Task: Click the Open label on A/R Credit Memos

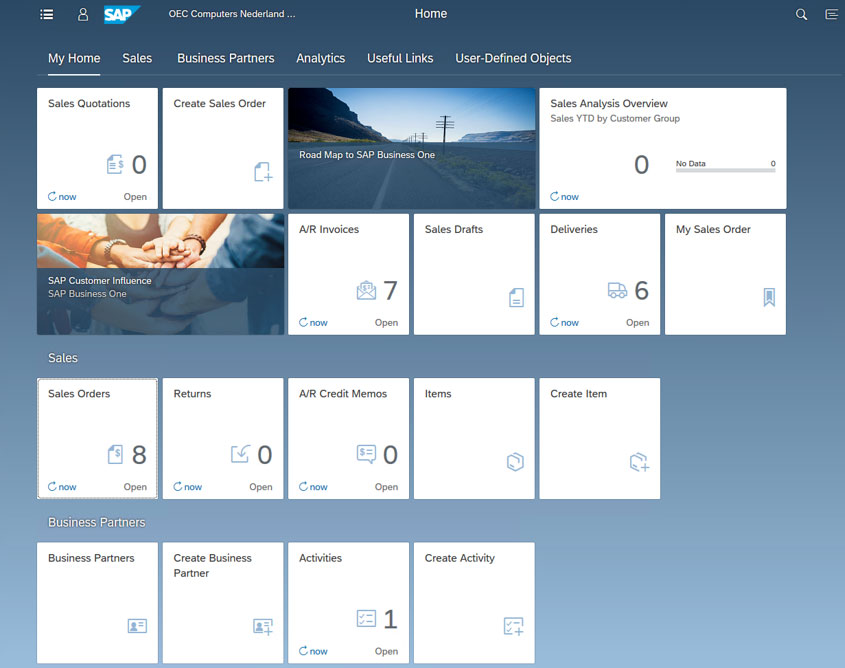Action: pos(386,487)
